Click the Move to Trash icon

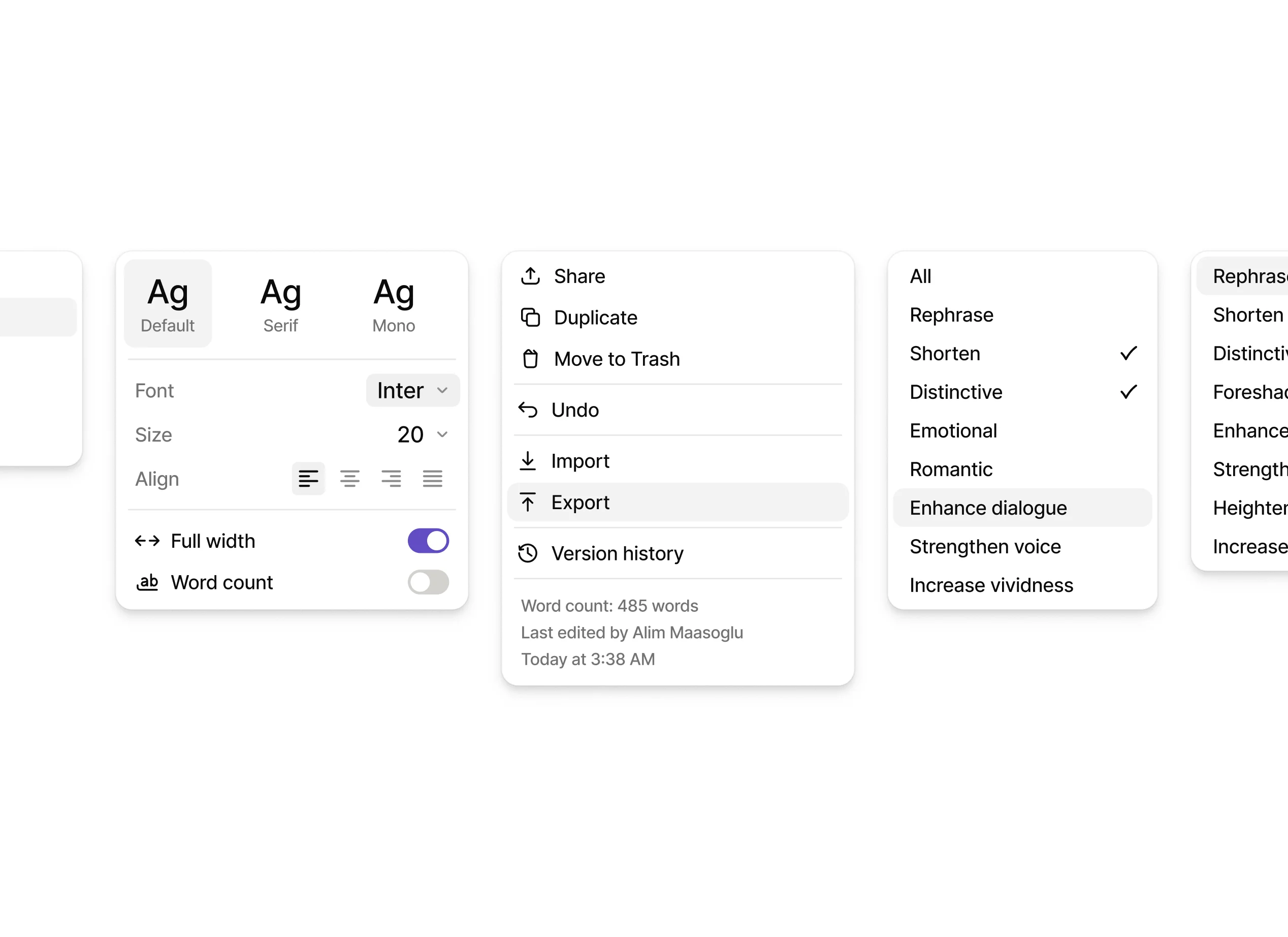tap(530, 359)
